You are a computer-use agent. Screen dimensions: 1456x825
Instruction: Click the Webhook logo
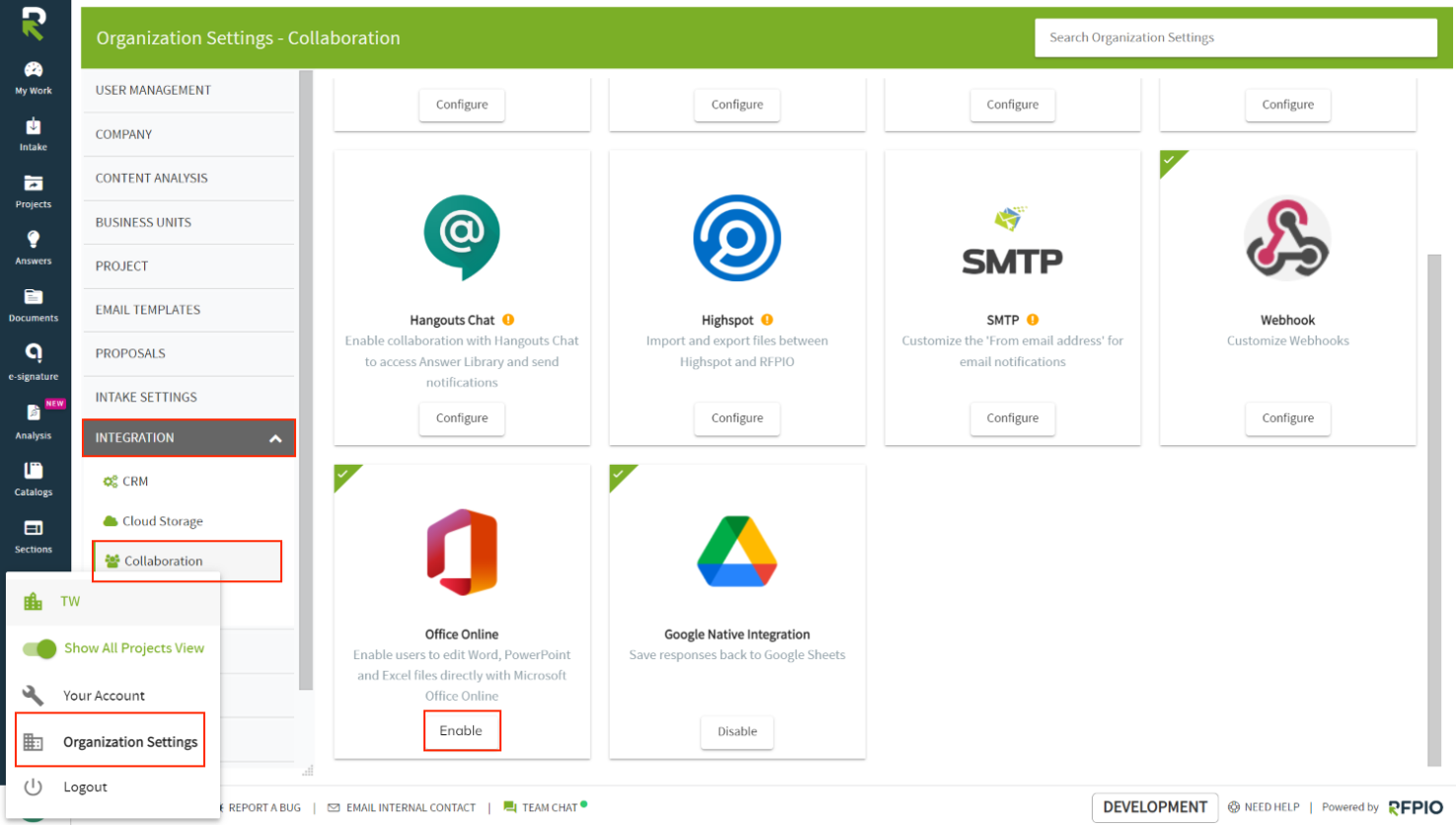tap(1287, 238)
